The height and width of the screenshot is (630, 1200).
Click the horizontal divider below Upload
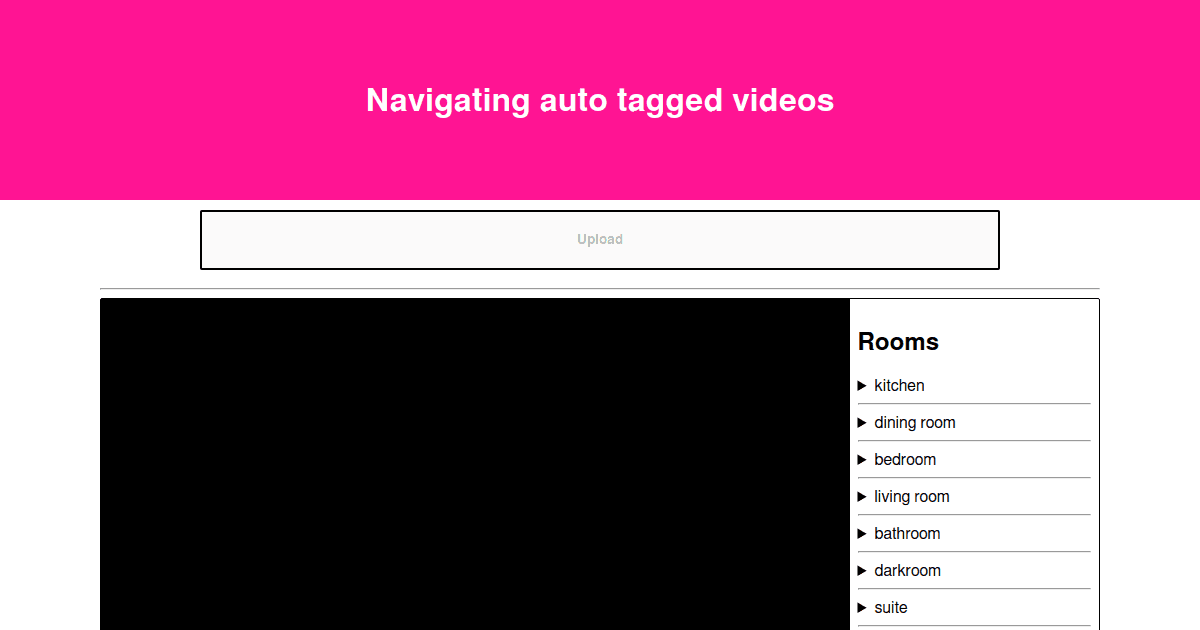click(600, 289)
